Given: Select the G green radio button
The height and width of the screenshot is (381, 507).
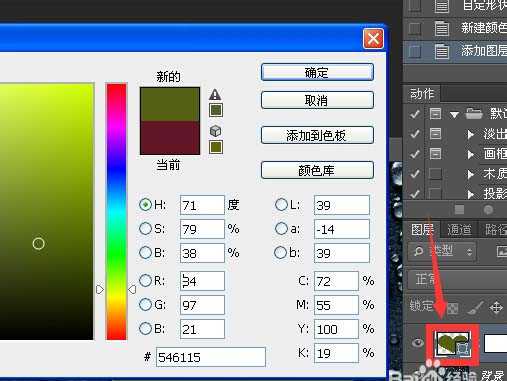Looking at the screenshot, I should click(x=145, y=304).
